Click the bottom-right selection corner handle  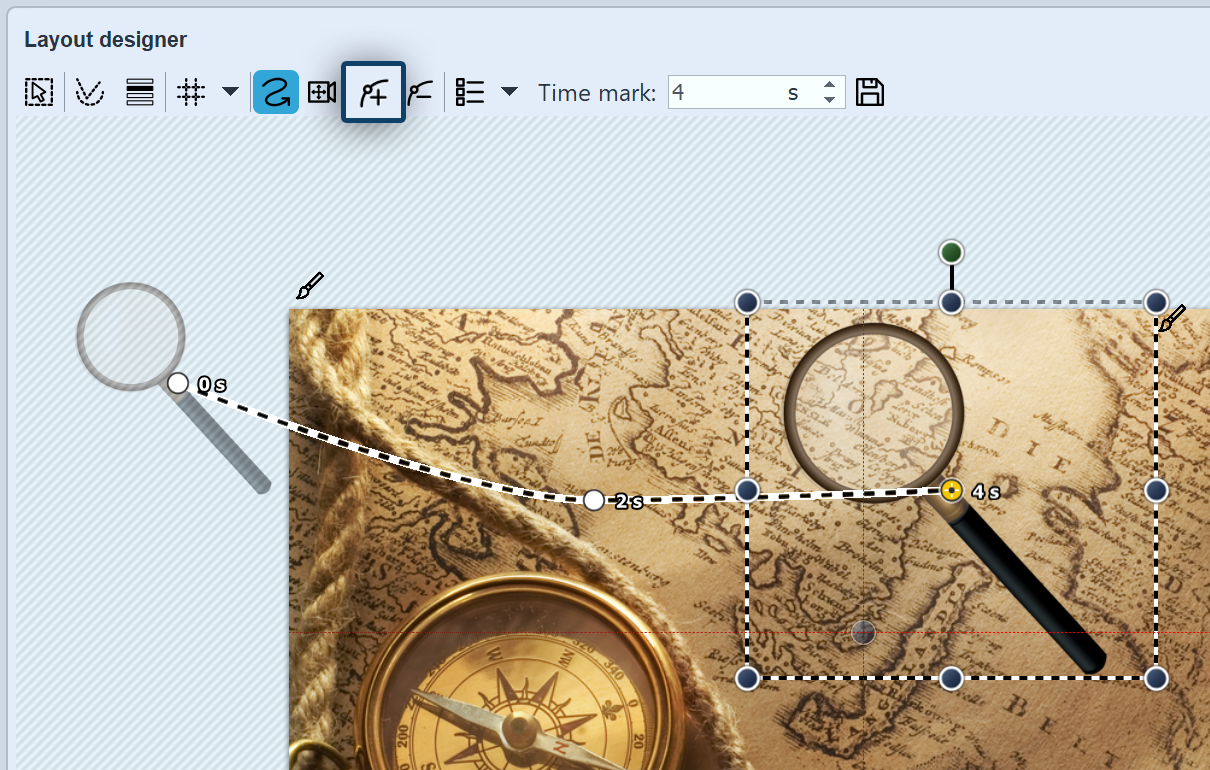pos(1156,678)
